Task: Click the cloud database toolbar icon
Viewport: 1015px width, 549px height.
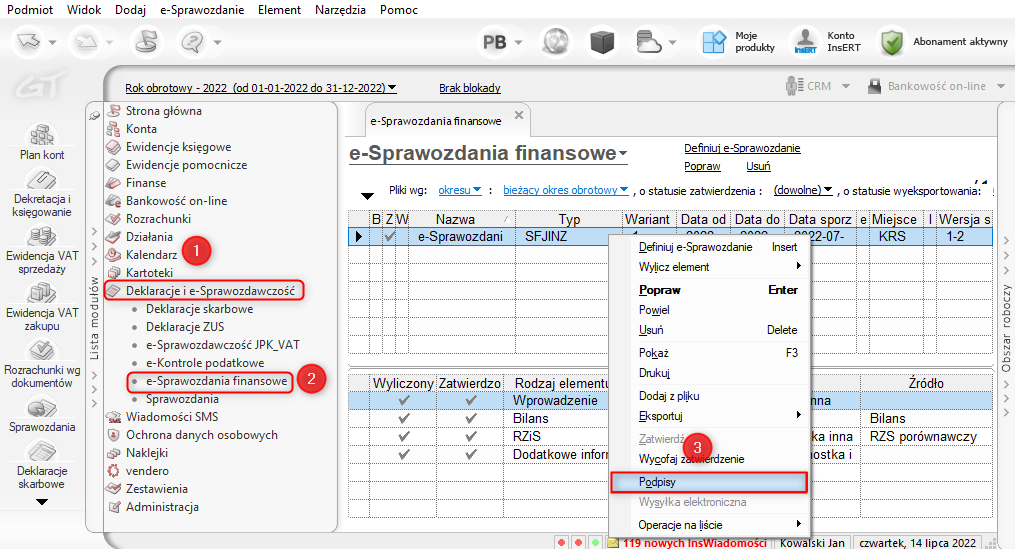Action: click(x=649, y=42)
